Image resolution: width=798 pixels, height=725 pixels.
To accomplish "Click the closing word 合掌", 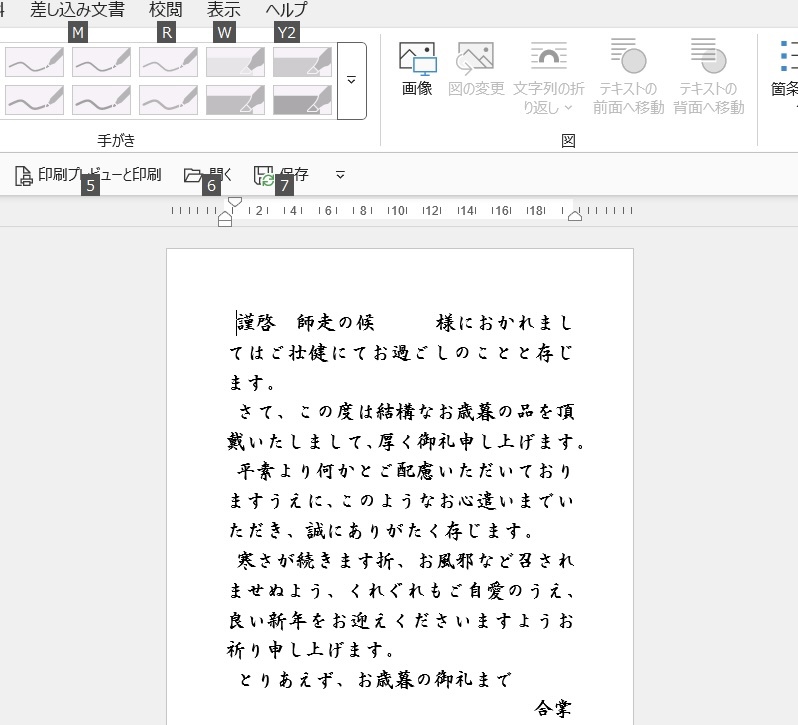I will click(553, 708).
